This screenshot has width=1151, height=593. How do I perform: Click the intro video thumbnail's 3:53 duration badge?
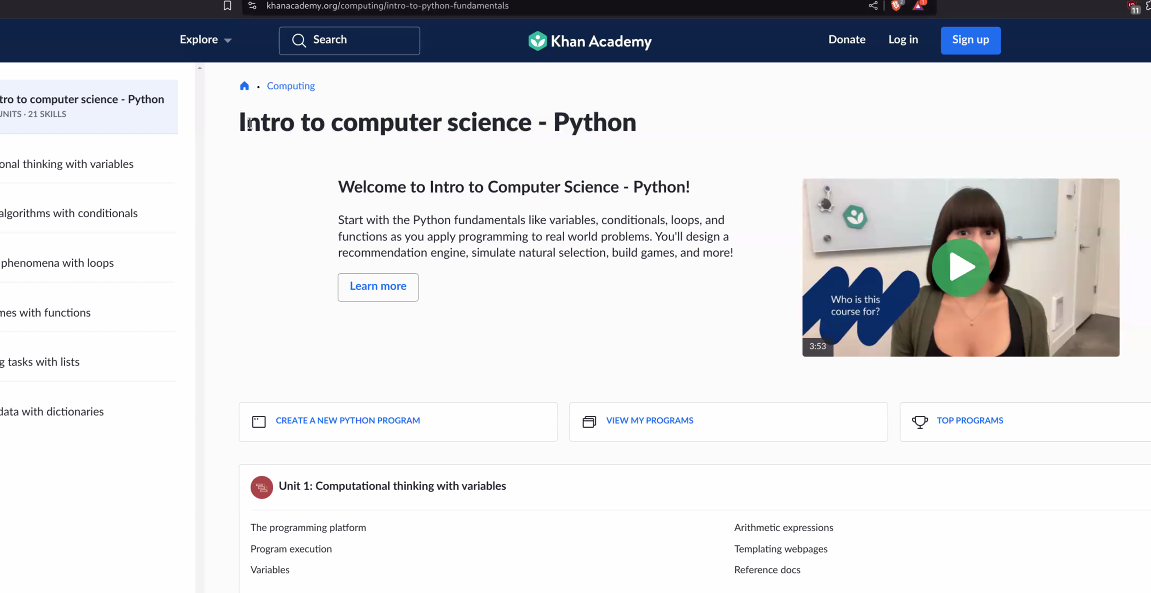click(x=818, y=346)
